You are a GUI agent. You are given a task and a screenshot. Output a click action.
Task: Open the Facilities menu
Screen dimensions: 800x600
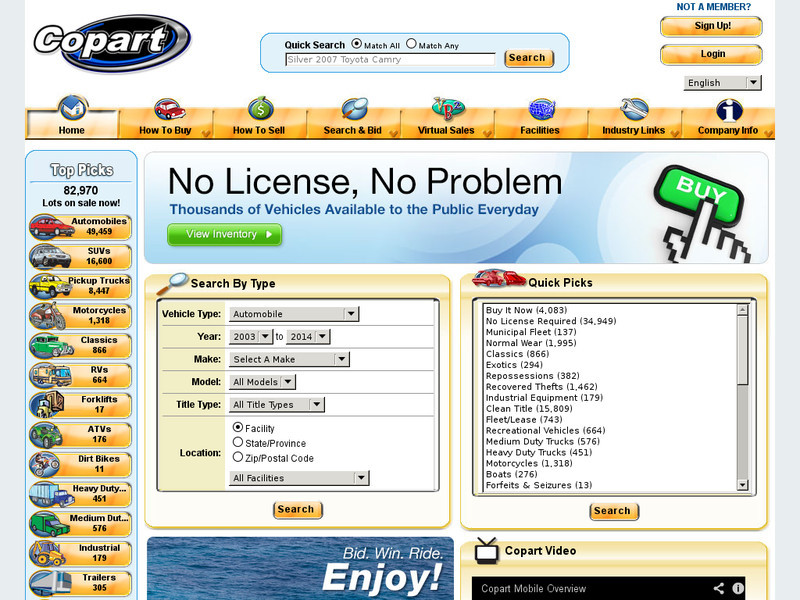[540, 124]
